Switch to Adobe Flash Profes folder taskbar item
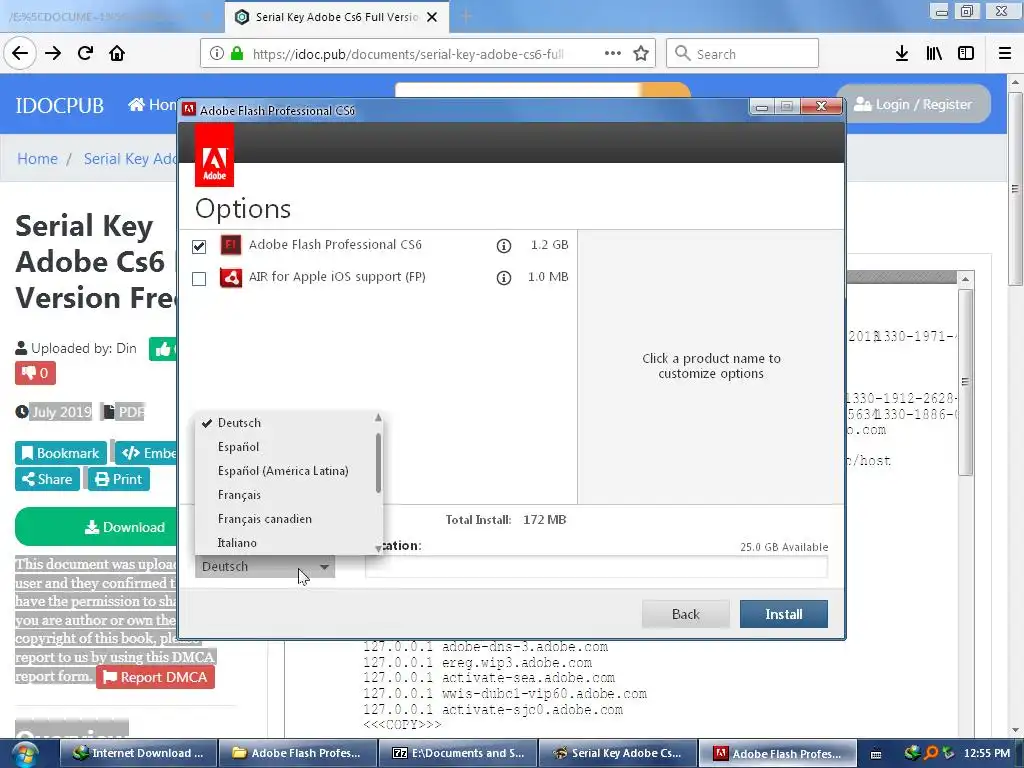Screen dimensions: 1024x768 pyautogui.click(x=297, y=754)
